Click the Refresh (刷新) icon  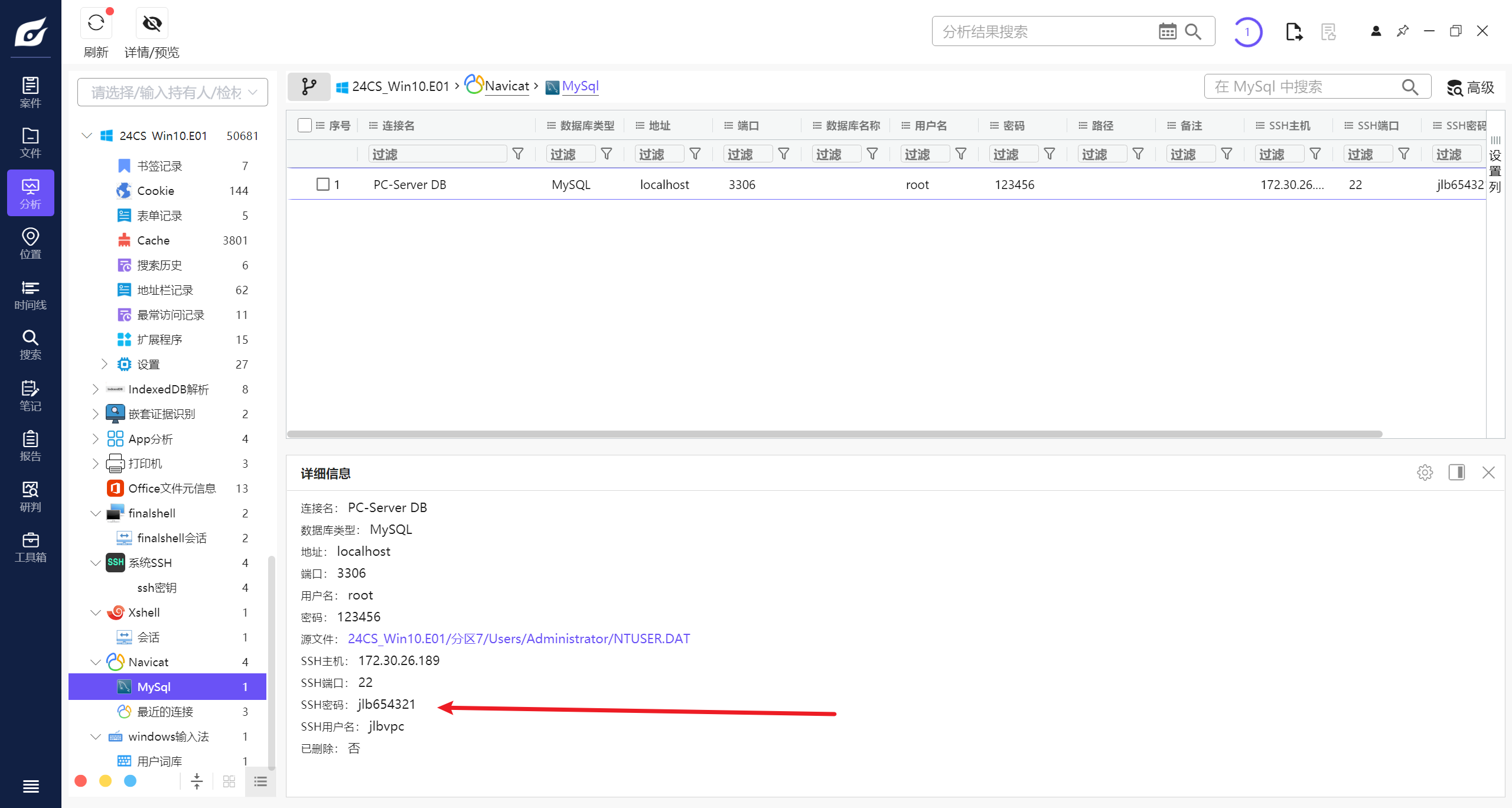click(x=96, y=24)
